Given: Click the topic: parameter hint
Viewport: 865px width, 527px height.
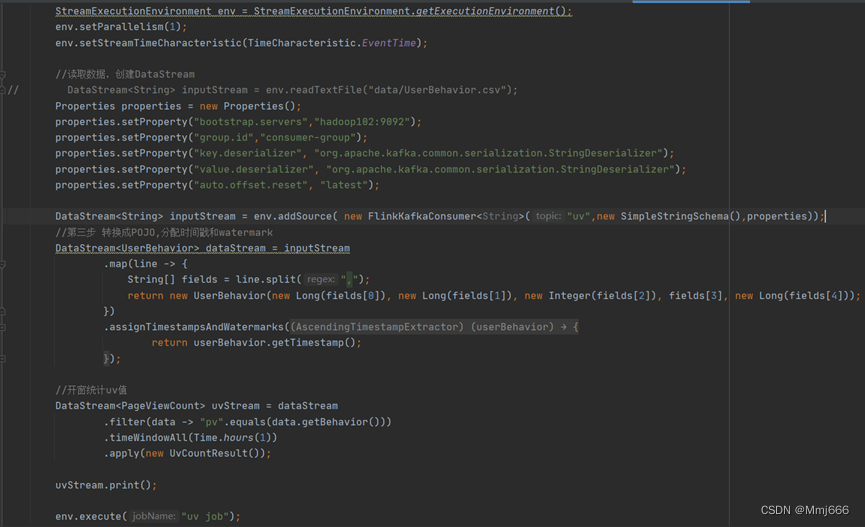Looking at the screenshot, I should click(x=548, y=216).
